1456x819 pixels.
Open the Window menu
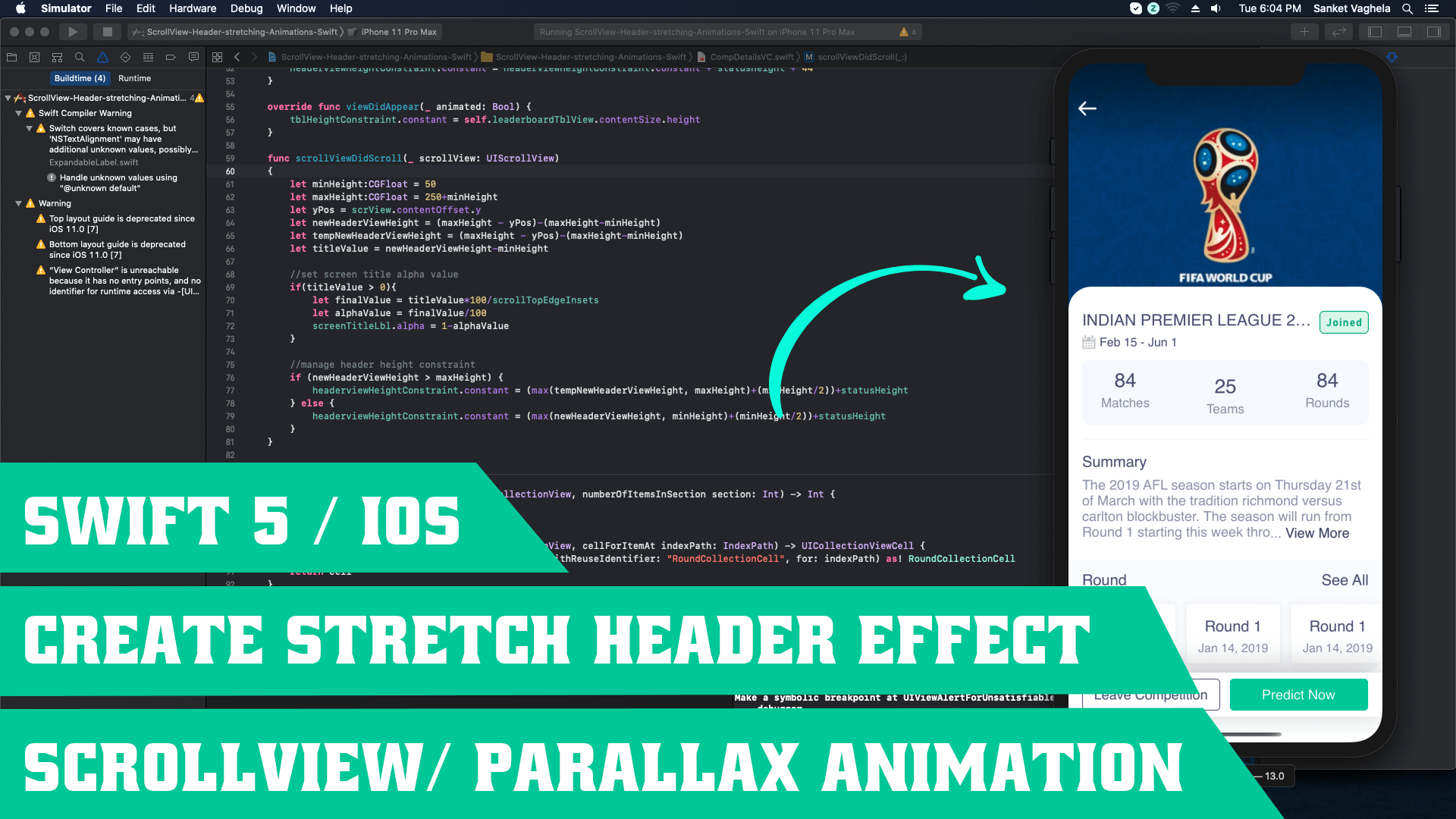297,8
